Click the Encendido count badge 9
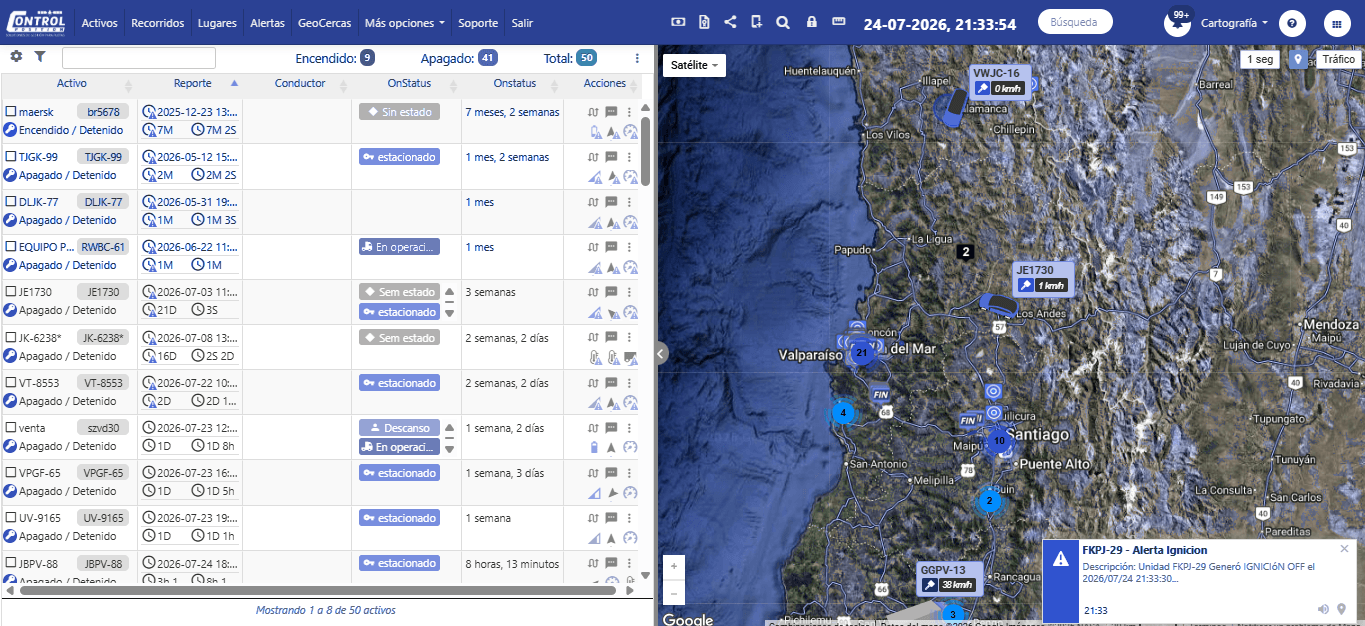This screenshot has width=1365, height=626. 368,58
